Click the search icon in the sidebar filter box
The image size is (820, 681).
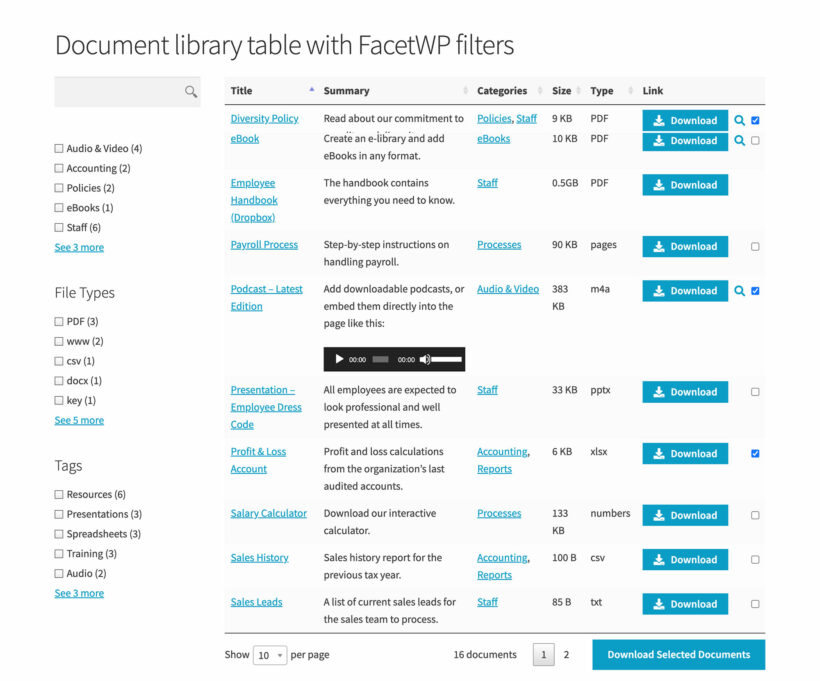(x=190, y=91)
